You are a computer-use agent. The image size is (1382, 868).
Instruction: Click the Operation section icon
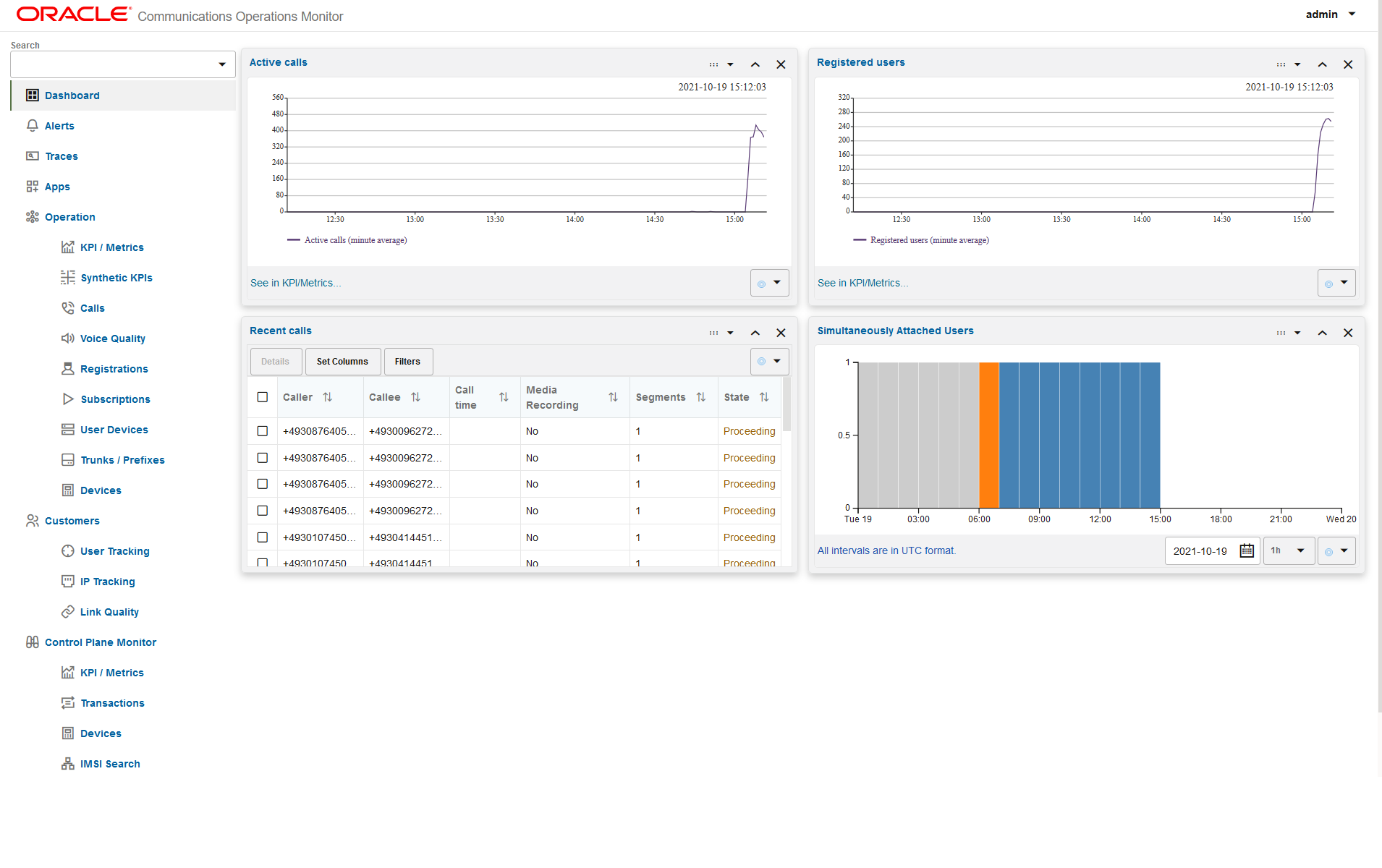[x=32, y=217]
